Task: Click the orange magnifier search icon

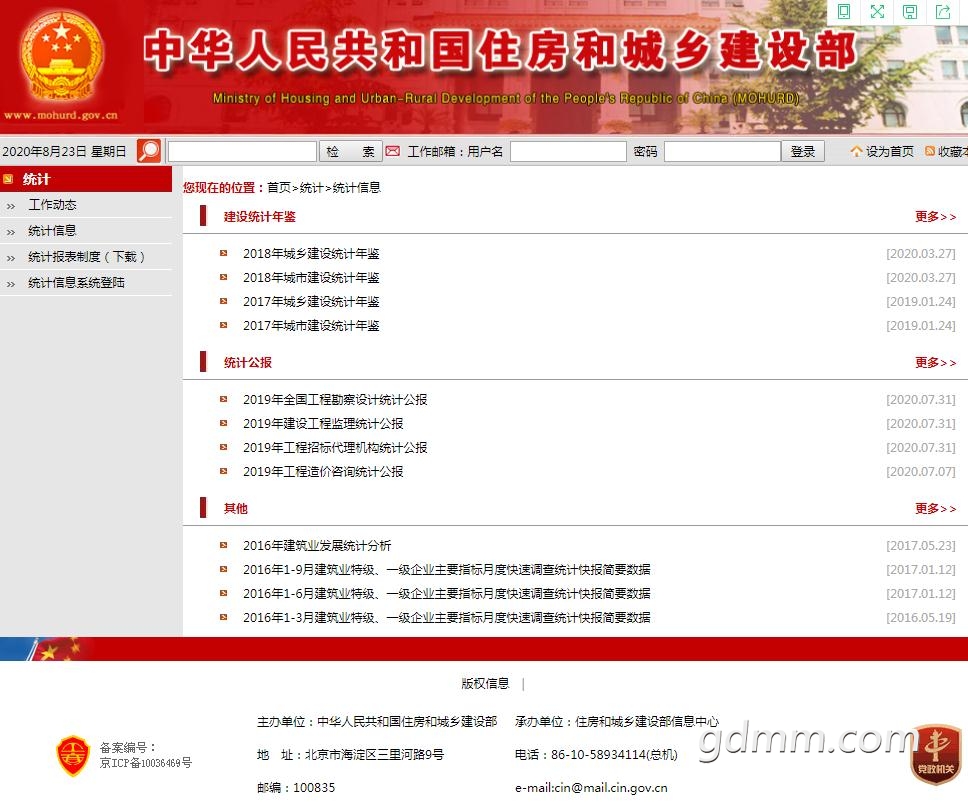Action: (x=149, y=151)
